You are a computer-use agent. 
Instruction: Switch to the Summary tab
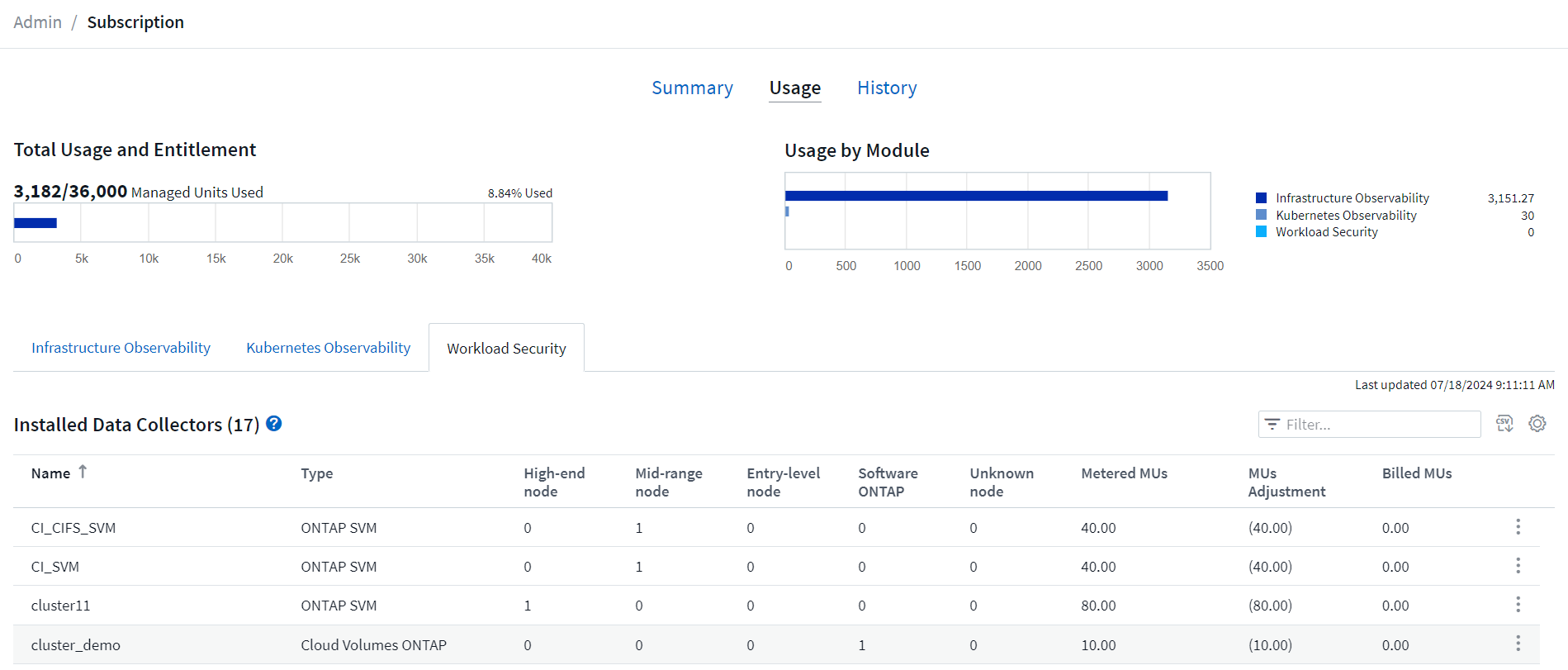tap(692, 88)
